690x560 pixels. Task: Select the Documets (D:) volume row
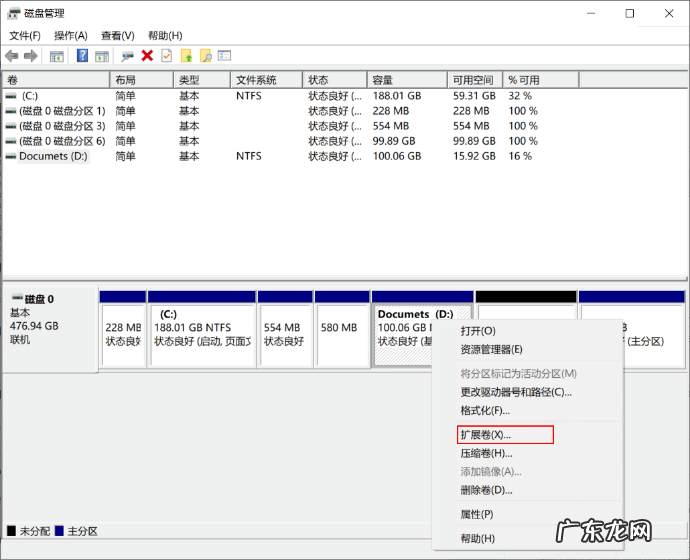pos(290,156)
